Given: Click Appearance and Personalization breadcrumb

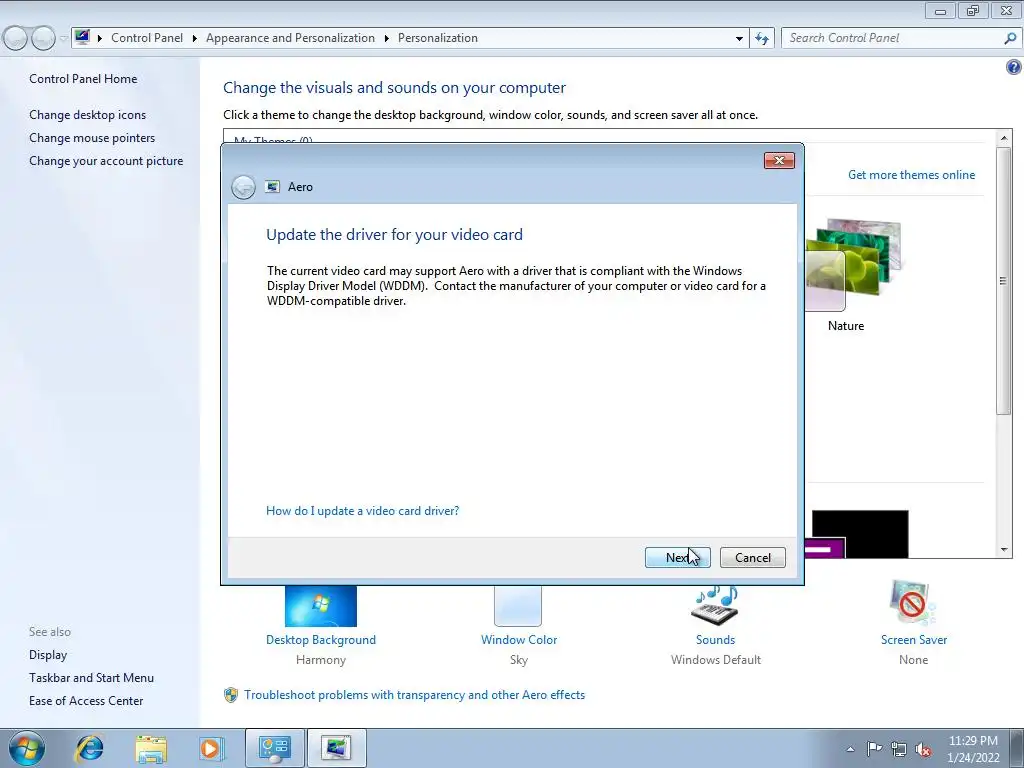Looking at the screenshot, I should point(290,38).
